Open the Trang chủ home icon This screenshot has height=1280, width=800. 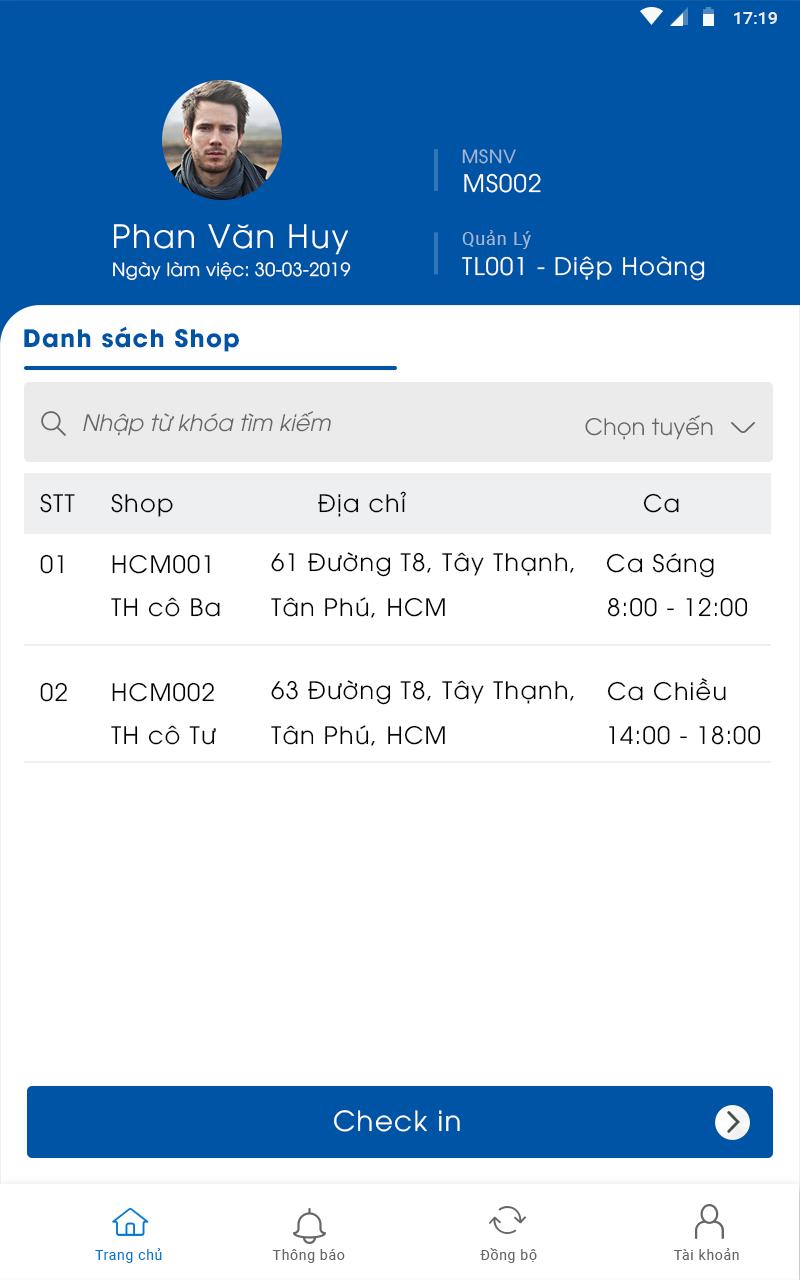130,1222
